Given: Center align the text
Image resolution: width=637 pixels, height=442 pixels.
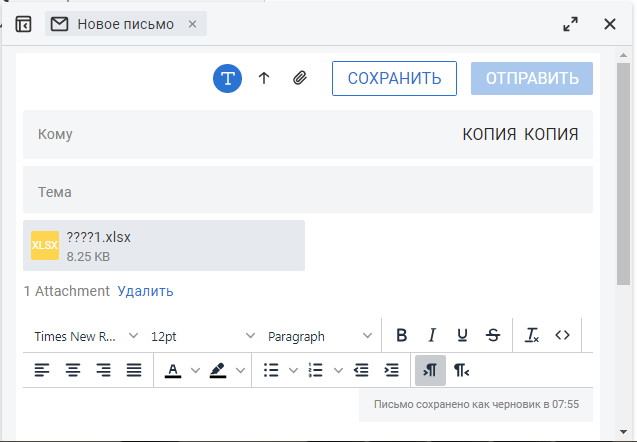Looking at the screenshot, I should [x=73, y=370].
